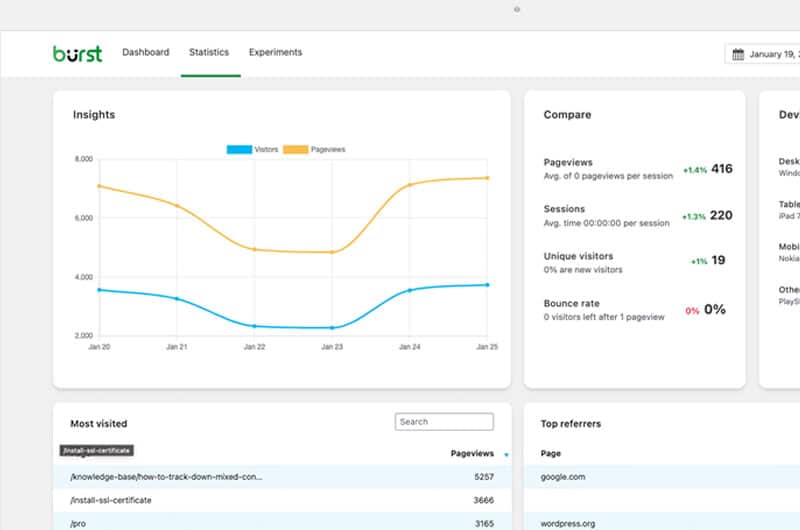Toggle the orange Pageviews legend swatch
Viewport: 800px width, 530px height.
pos(295,149)
